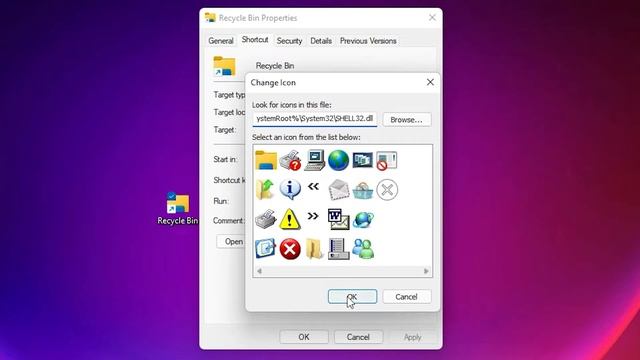Choose the Internet Explorer globe icon

coord(363,220)
